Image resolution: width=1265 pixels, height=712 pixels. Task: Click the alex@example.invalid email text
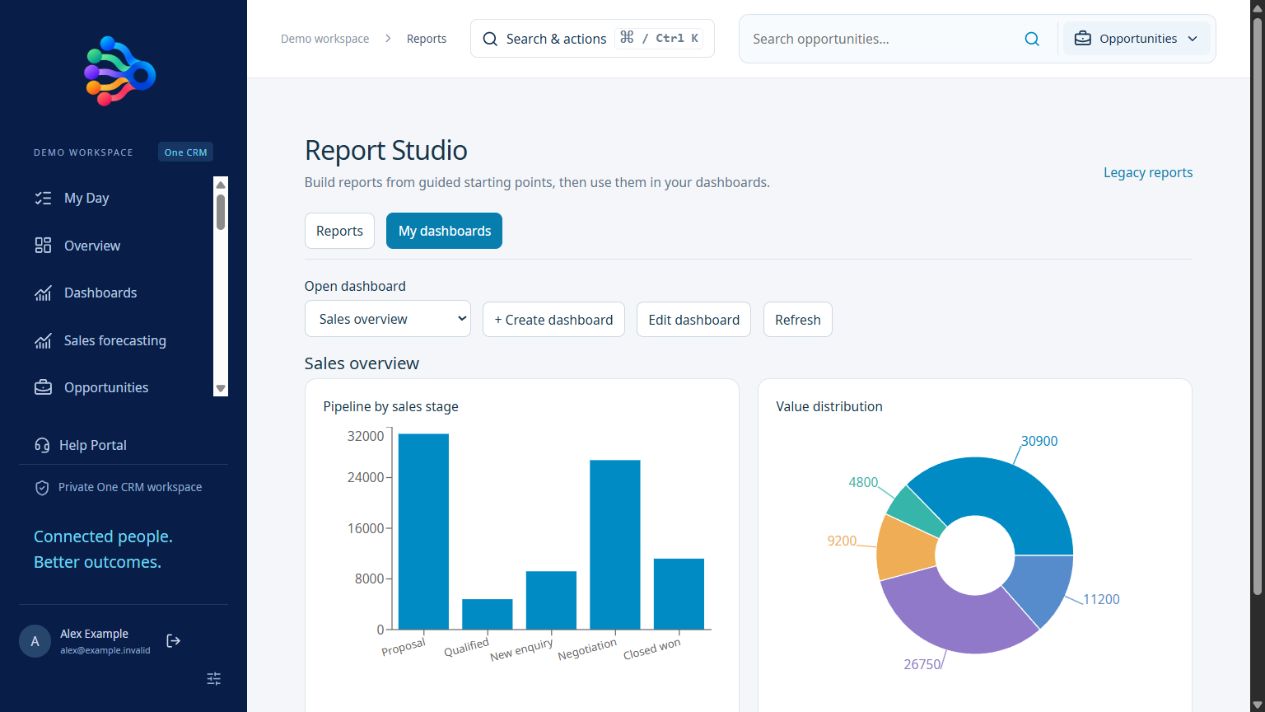tap(105, 650)
